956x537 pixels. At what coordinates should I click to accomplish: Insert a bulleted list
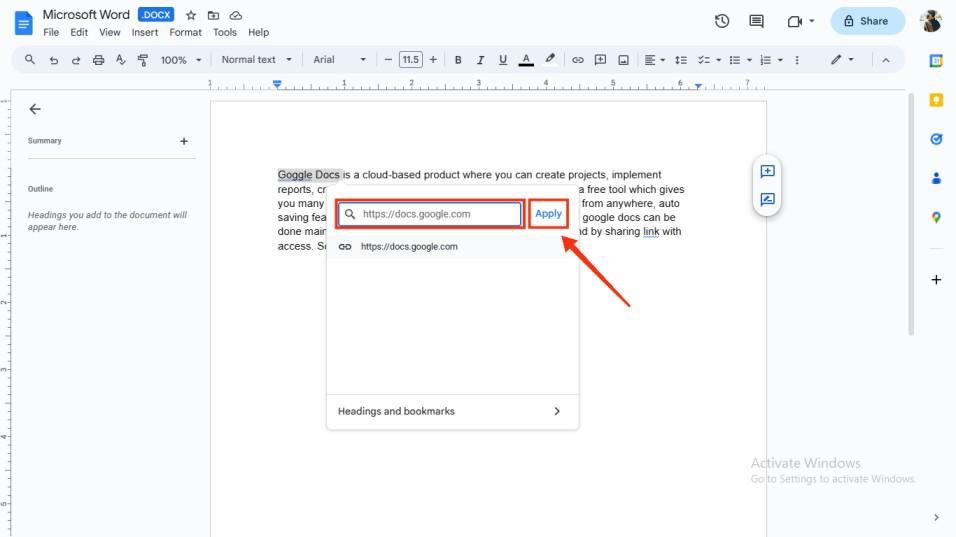pyautogui.click(x=735, y=60)
